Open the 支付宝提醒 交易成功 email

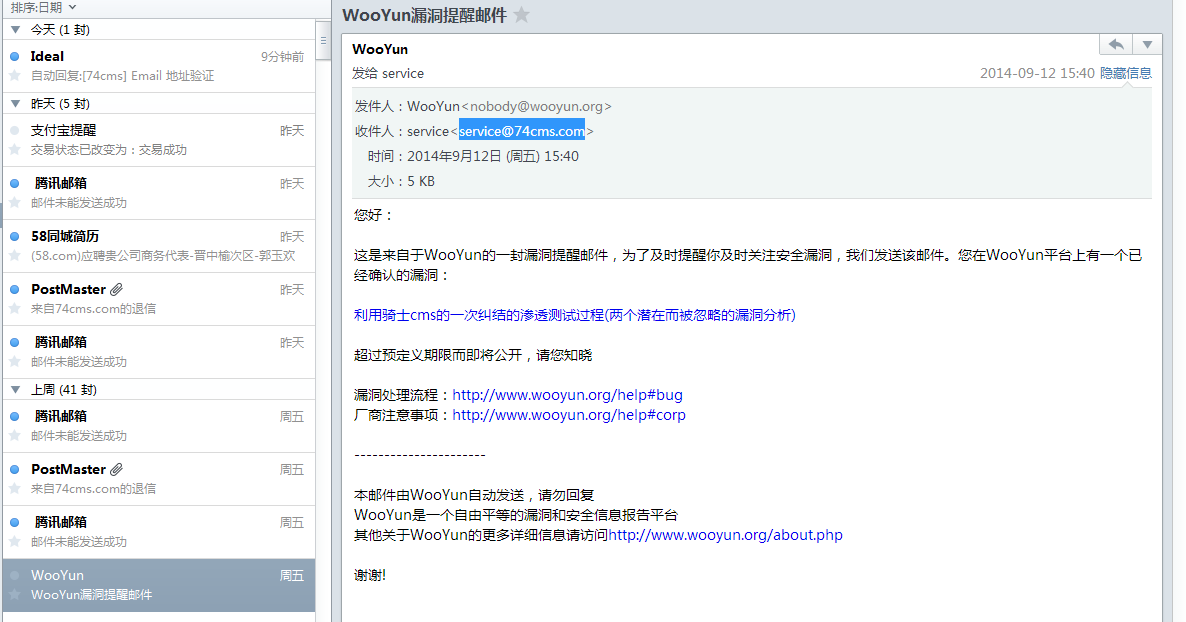pos(159,140)
